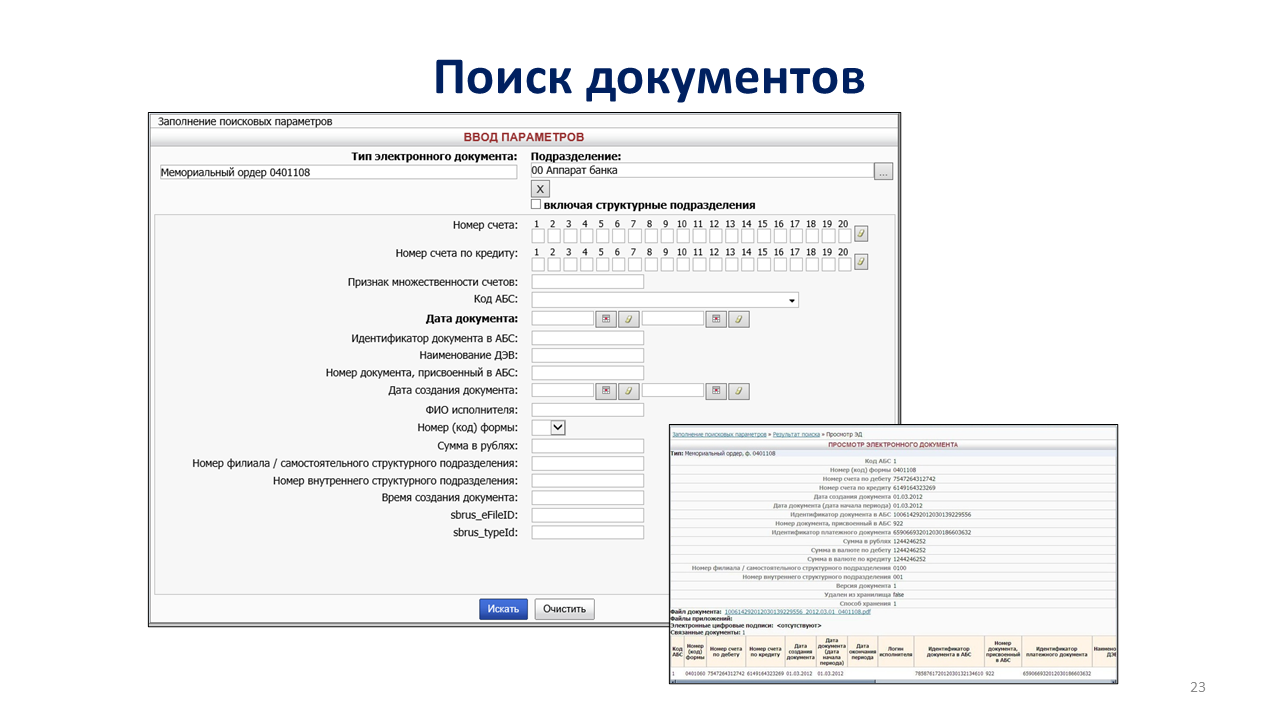
Task: Click the Искать button
Action: pyautogui.click(x=503, y=609)
